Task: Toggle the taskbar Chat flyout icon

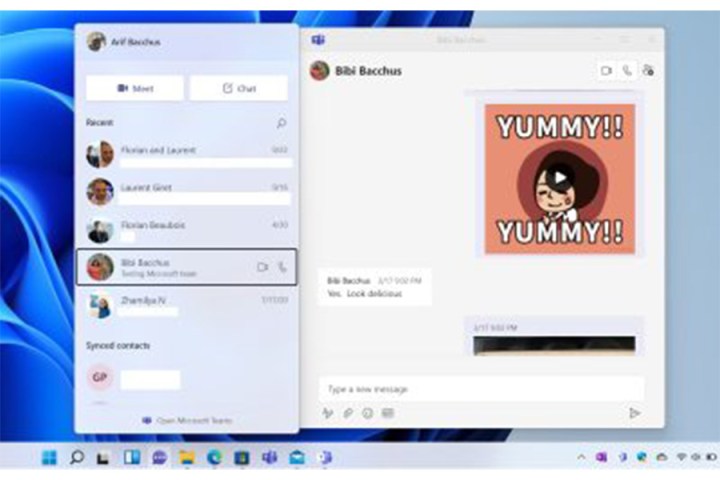Action: tap(159, 457)
